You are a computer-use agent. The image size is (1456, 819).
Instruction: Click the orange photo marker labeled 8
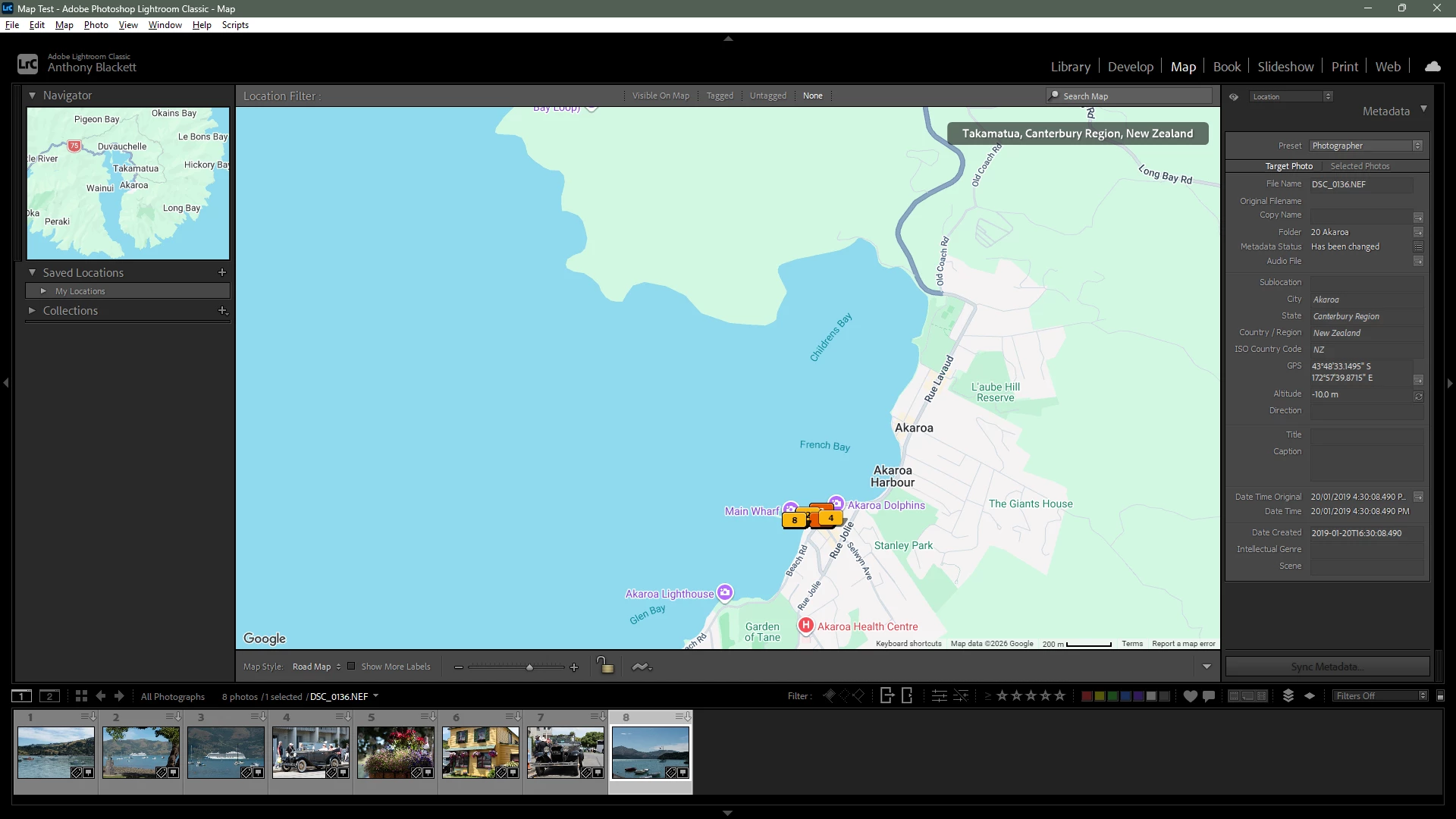coord(794,520)
